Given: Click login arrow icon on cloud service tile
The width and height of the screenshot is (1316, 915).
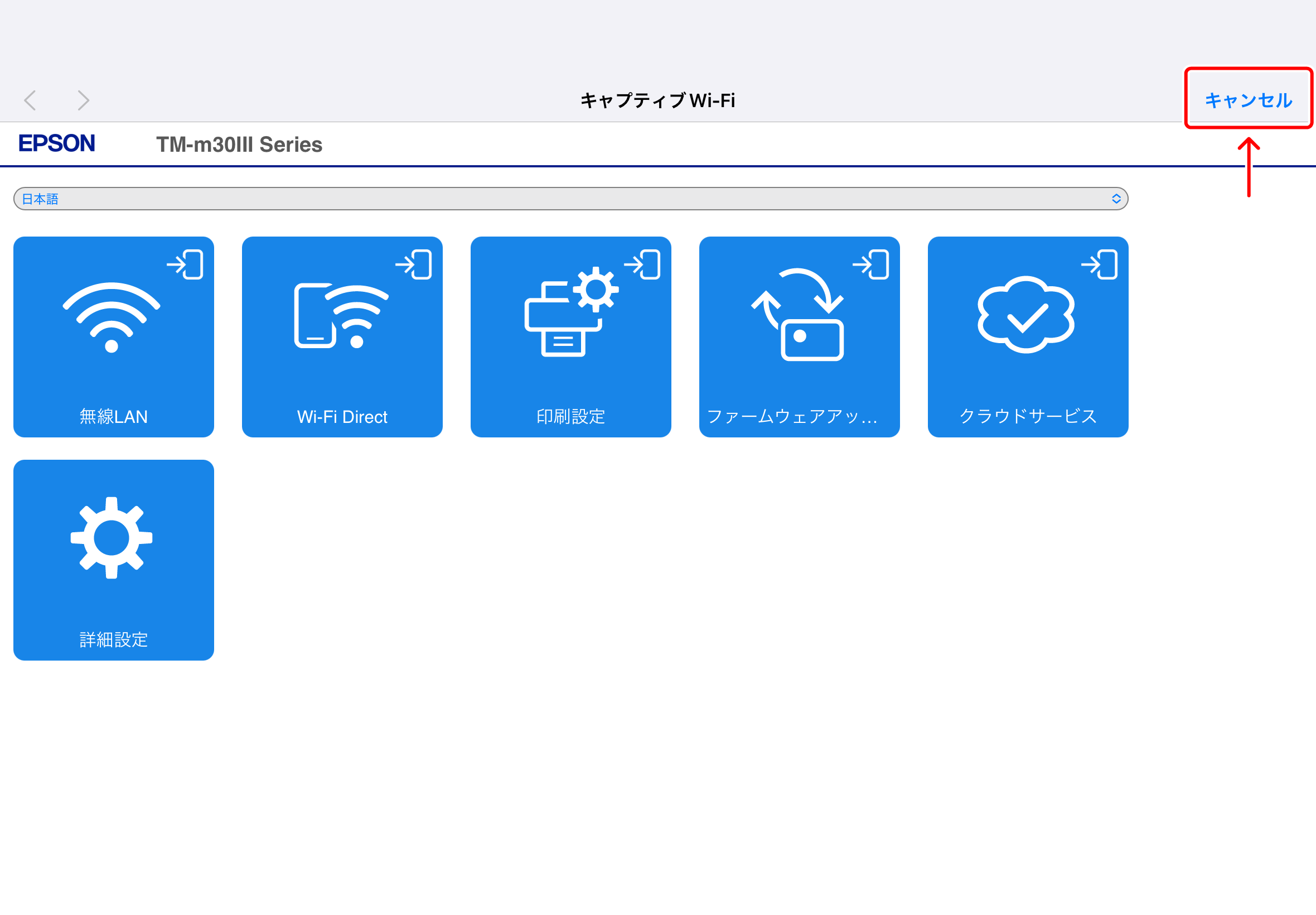Looking at the screenshot, I should pos(1100,264).
